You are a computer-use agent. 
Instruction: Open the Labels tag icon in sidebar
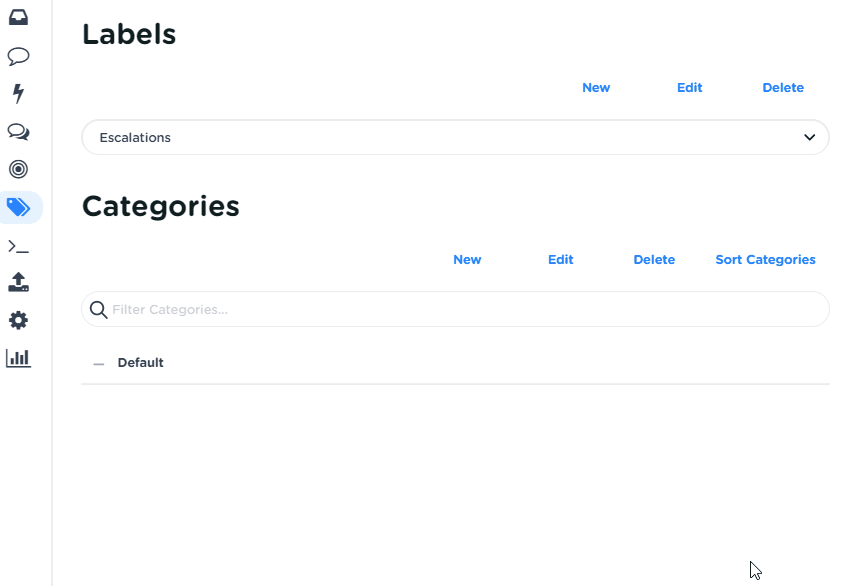coord(18,207)
